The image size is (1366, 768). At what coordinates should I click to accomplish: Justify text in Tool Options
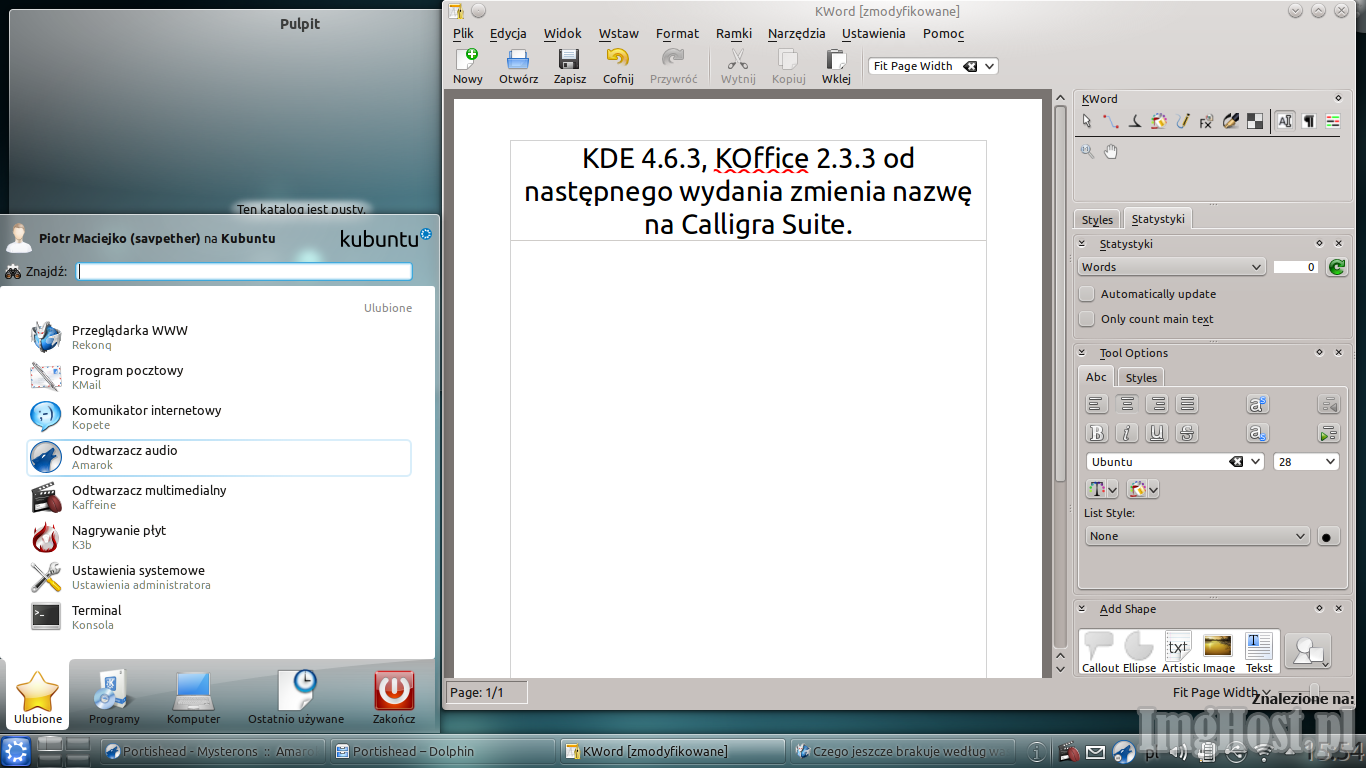pyautogui.click(x=1187, y=404)
